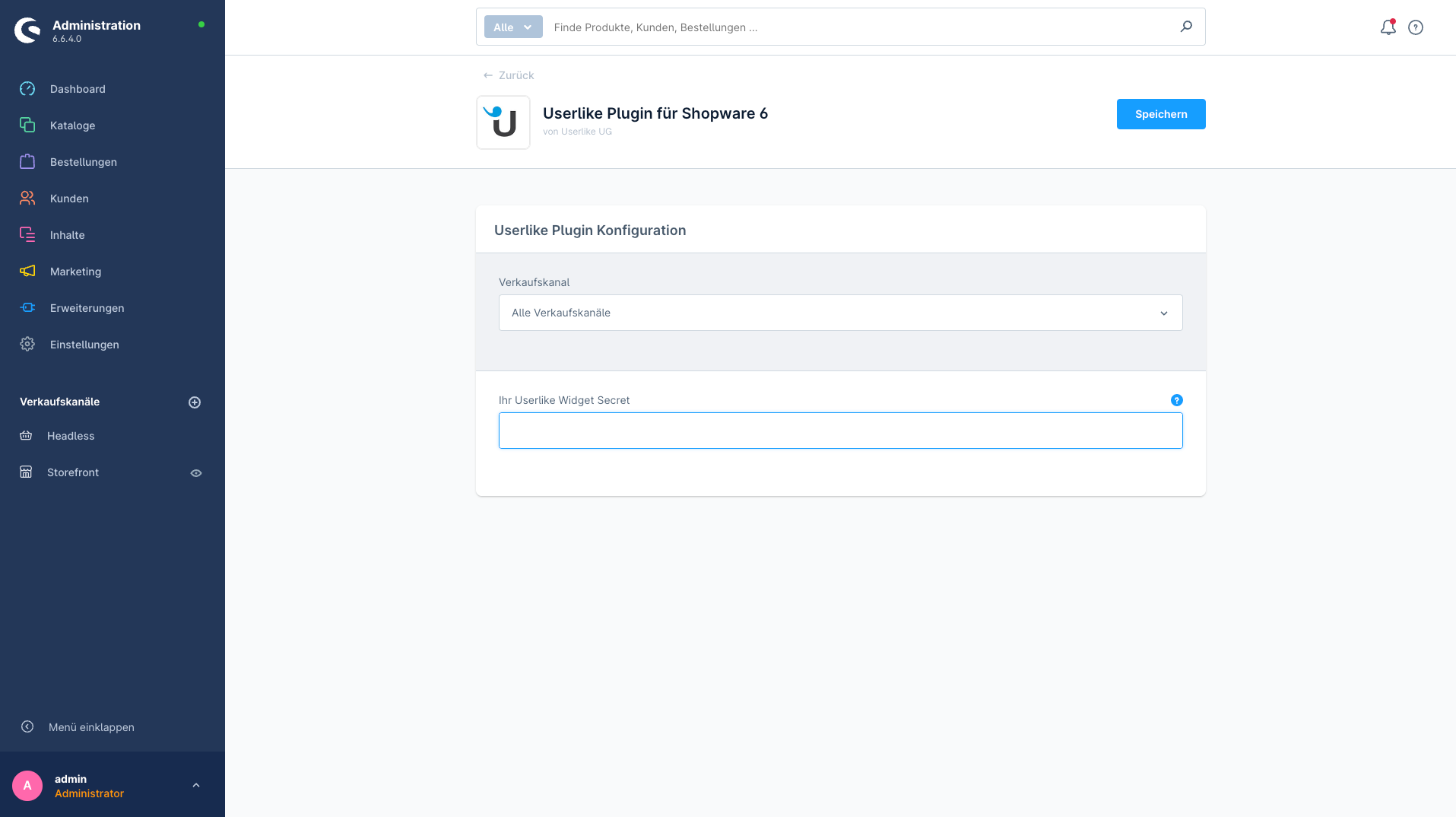
Task: Open the Verkaufskanal dropdown
Action: coord(841,313)
